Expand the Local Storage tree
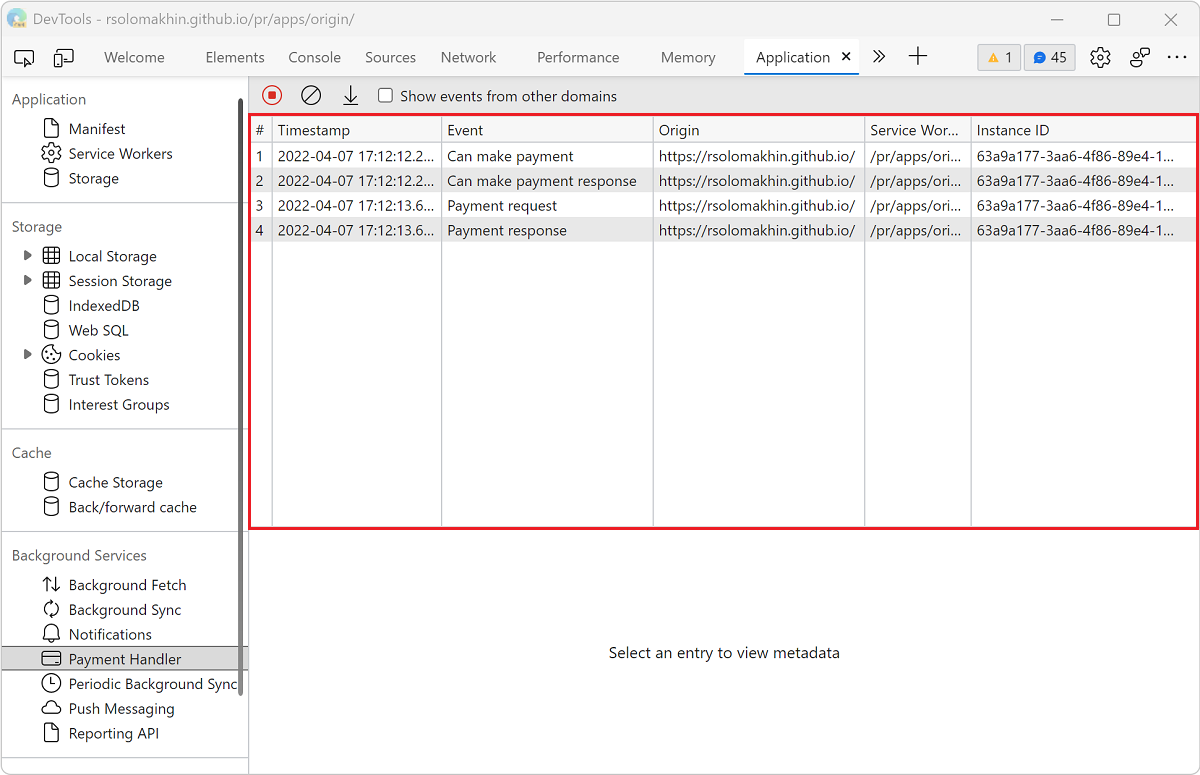This screenshot has width=1200, height=775. [26, 256]
